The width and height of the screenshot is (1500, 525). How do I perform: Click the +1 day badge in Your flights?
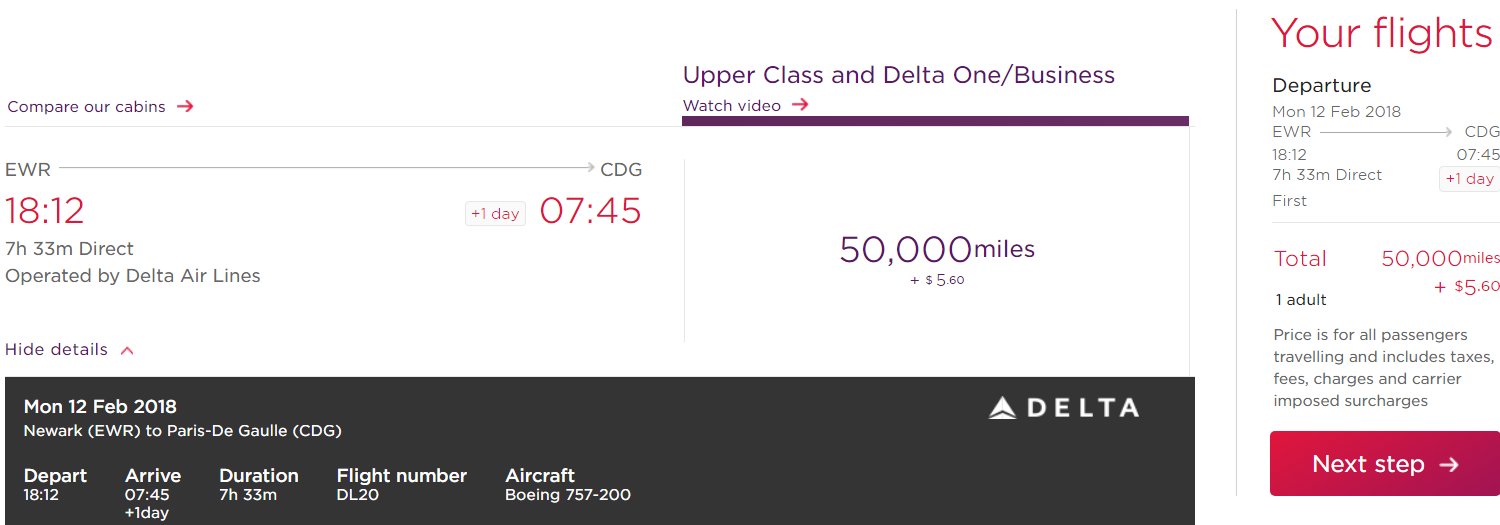point(1469,178)
